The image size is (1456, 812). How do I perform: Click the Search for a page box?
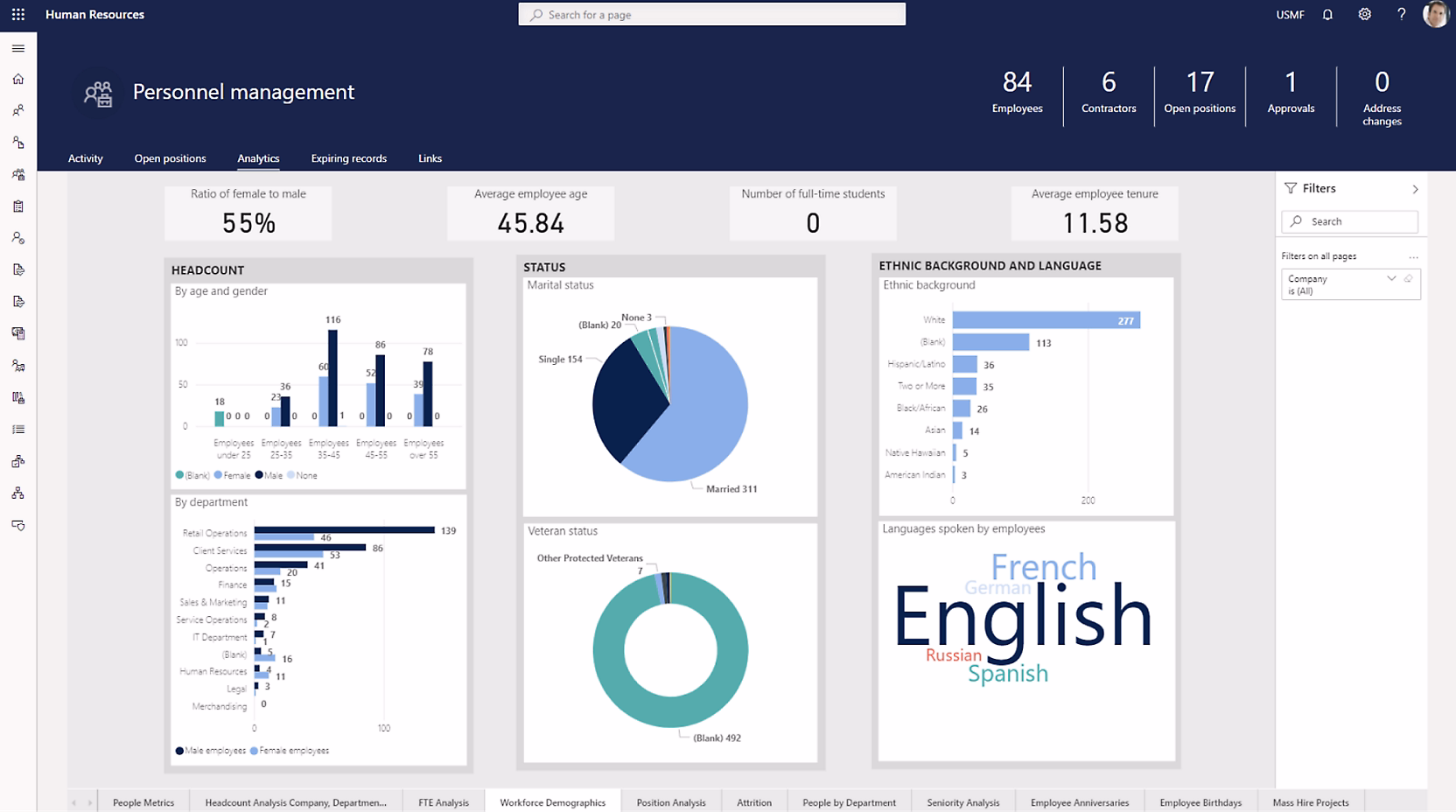(x=711, y=15)
